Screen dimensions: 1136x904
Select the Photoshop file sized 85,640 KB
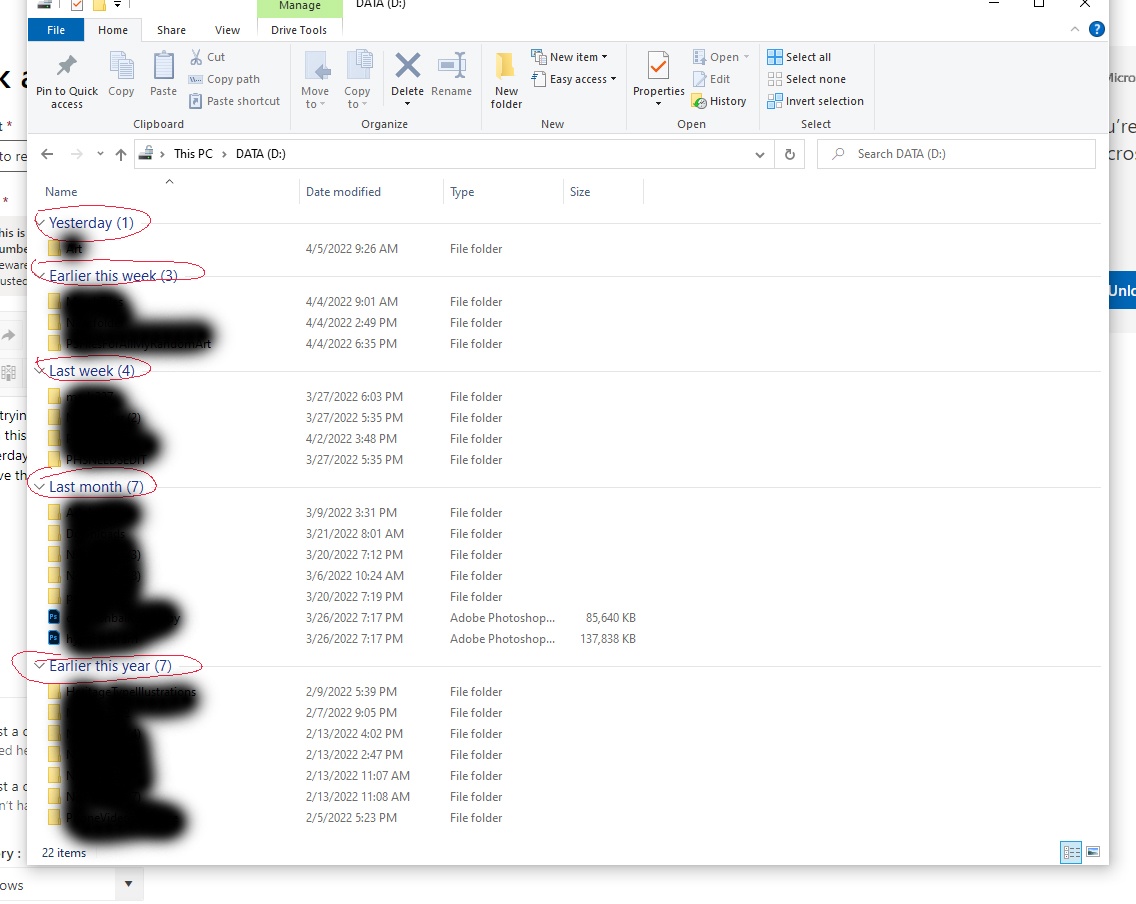coord(341,618)
